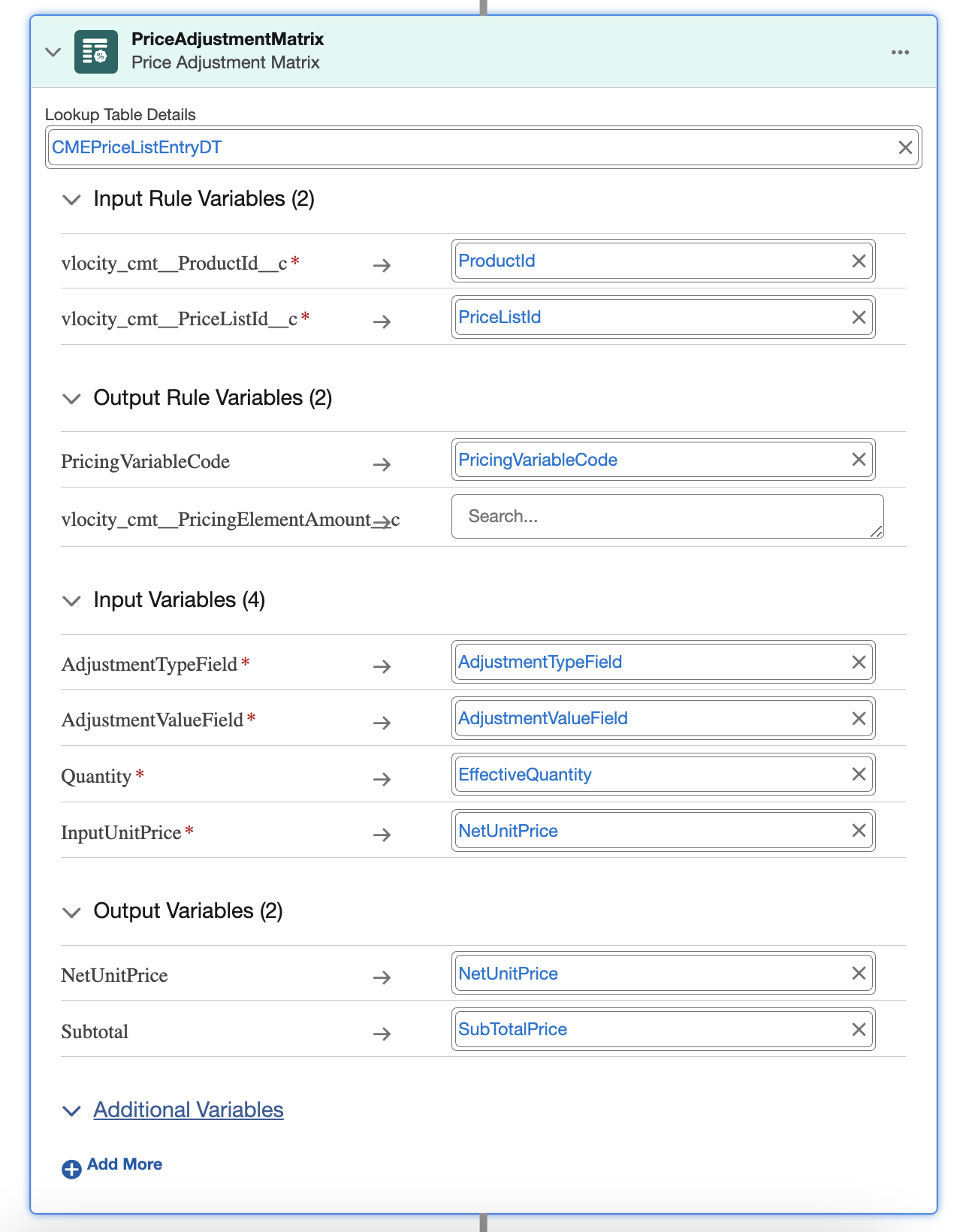Screen dimensions: 975x1232
Task: Click the vlocity_cmt__PriceListId__c variable label
Action: click(180, 319)
